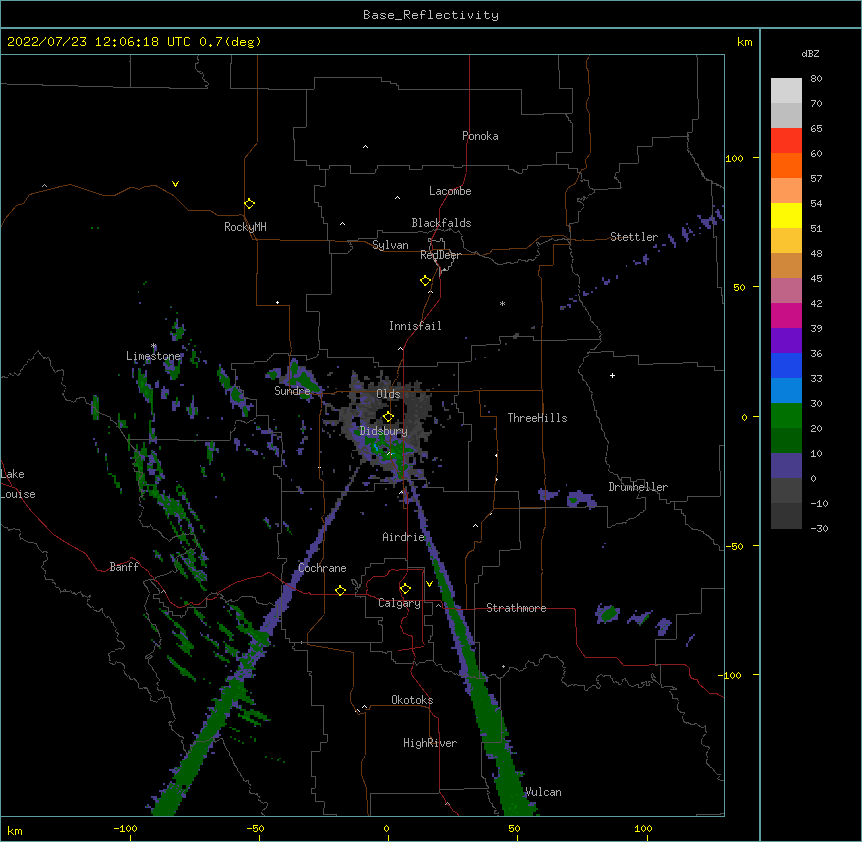Click the Airdrie city label
862x842 pixels.
[404, 537]
